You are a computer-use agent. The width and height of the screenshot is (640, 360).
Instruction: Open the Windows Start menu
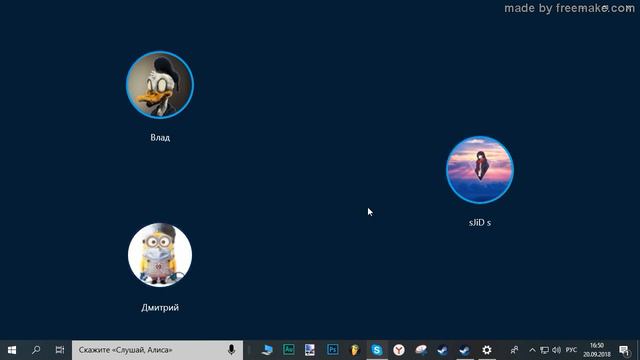[12, 350]
